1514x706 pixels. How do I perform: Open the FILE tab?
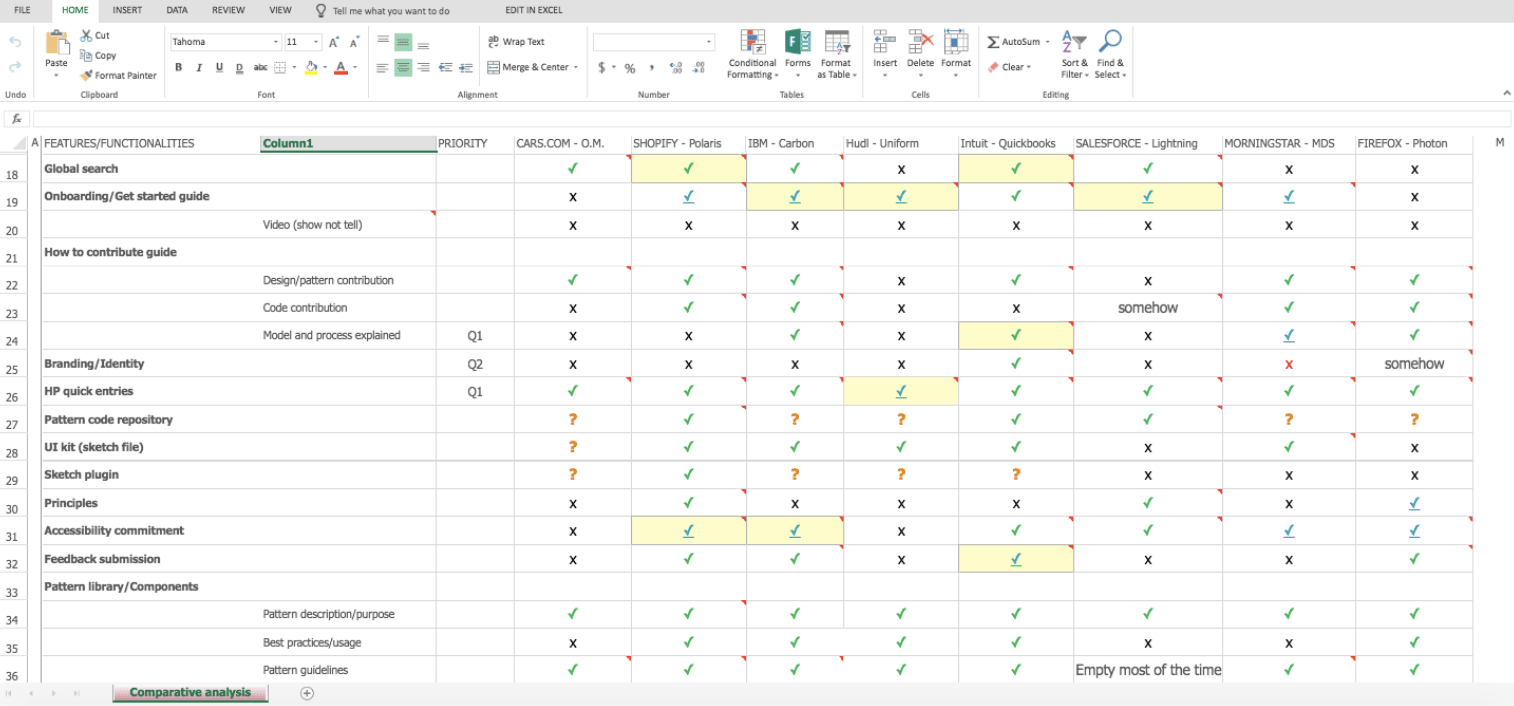(x=22, y=10)
